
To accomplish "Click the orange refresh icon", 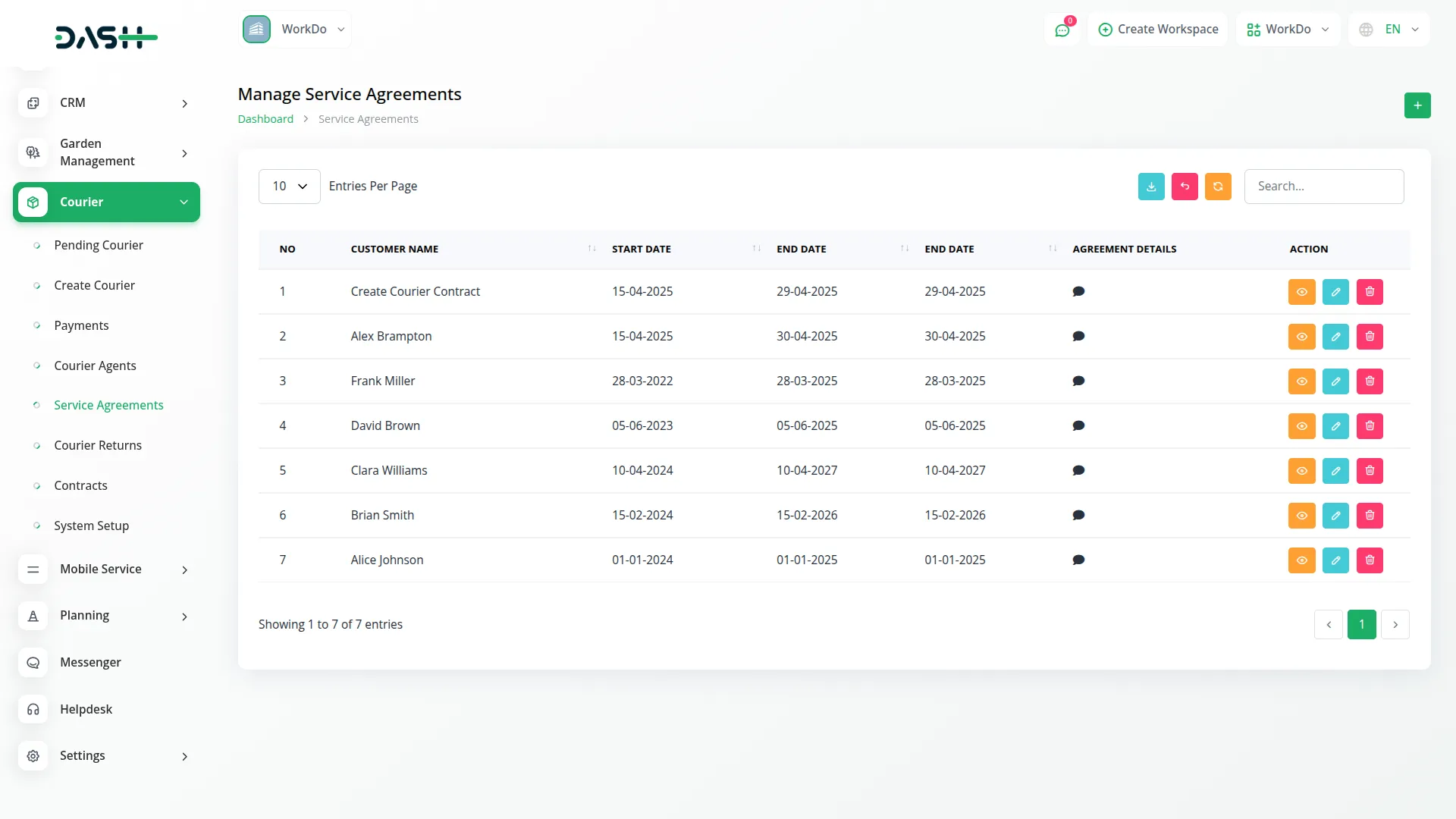I will [x=1217, y=187].
